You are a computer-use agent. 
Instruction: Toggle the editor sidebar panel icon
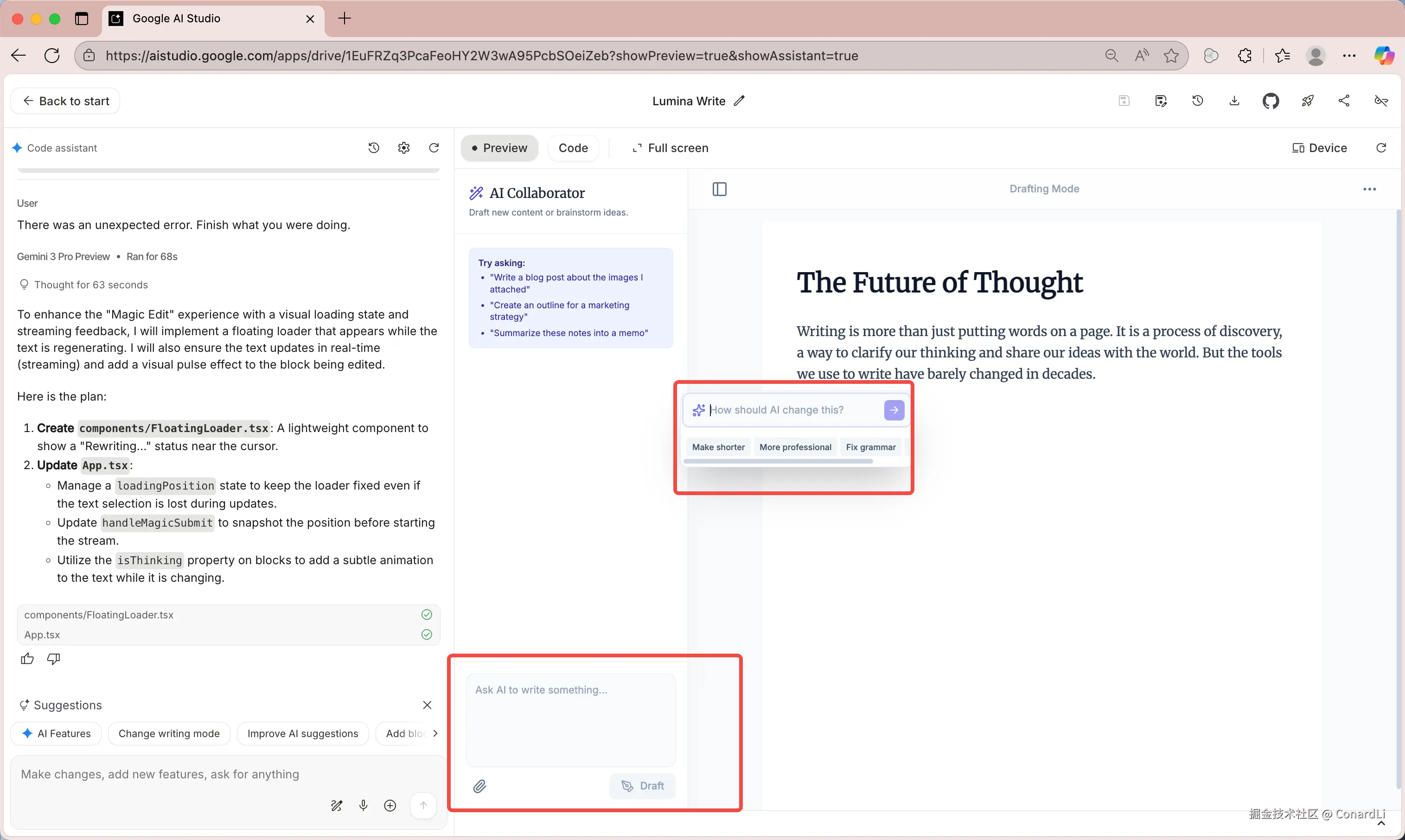719,189
